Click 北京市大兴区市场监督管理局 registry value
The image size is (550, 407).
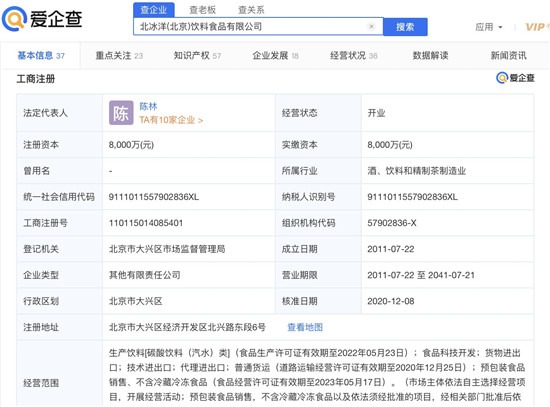(167, 249)
